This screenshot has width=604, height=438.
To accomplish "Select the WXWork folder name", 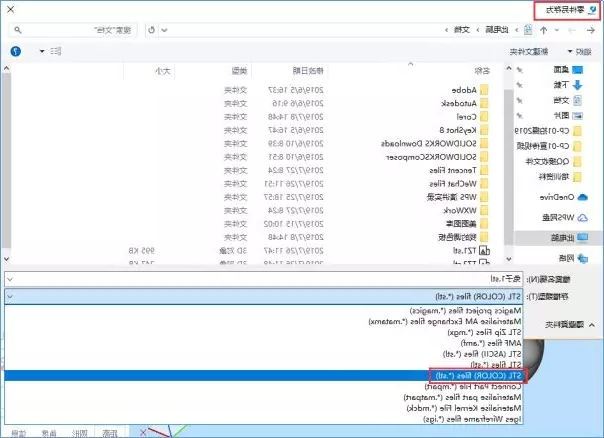I will 460,210.
